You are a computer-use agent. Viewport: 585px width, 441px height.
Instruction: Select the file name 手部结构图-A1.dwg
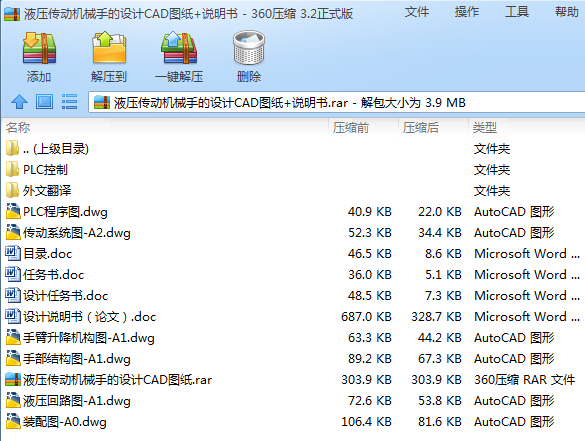[77, 359]
